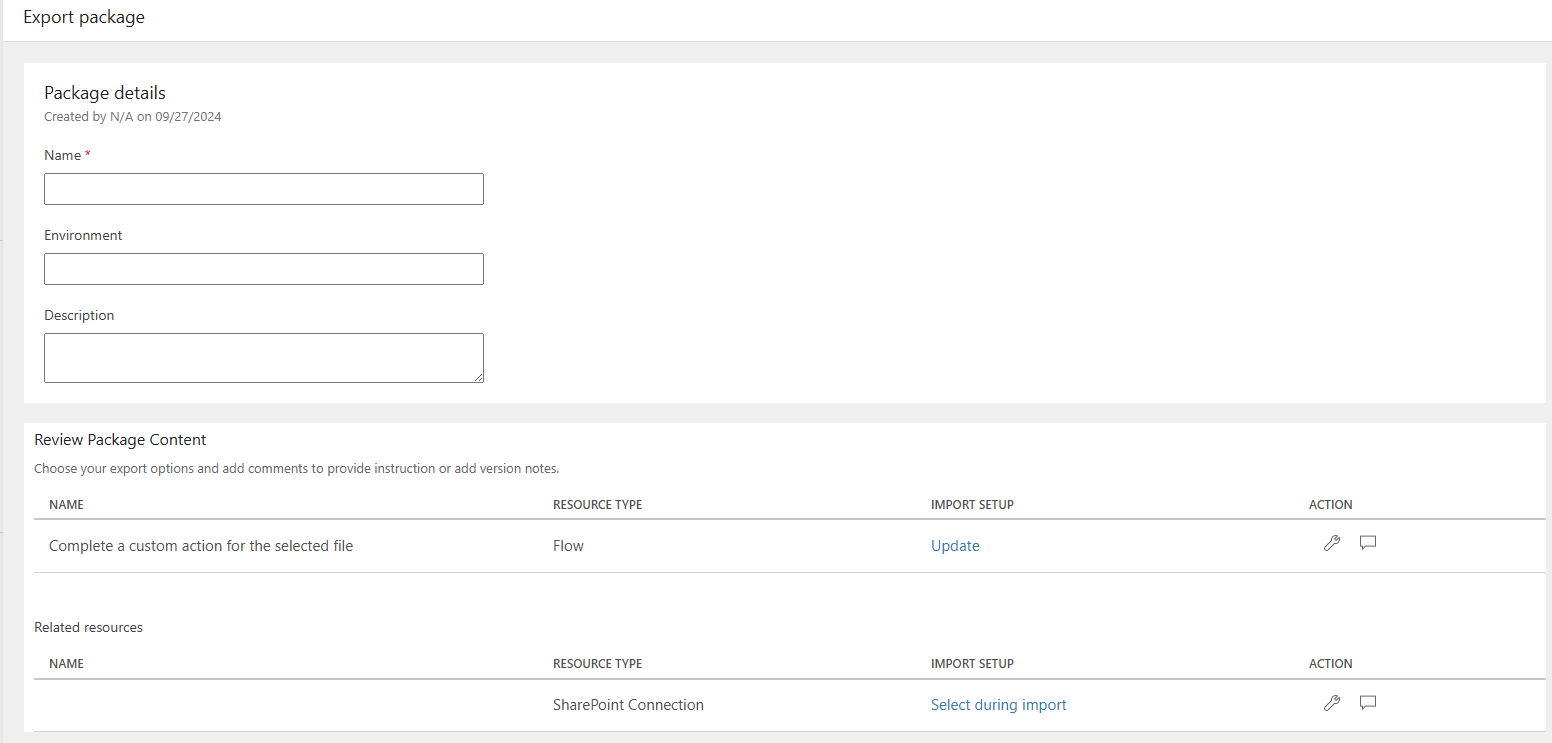Select the Name field label
The image size is (1552, 743).
pos(63,155)
